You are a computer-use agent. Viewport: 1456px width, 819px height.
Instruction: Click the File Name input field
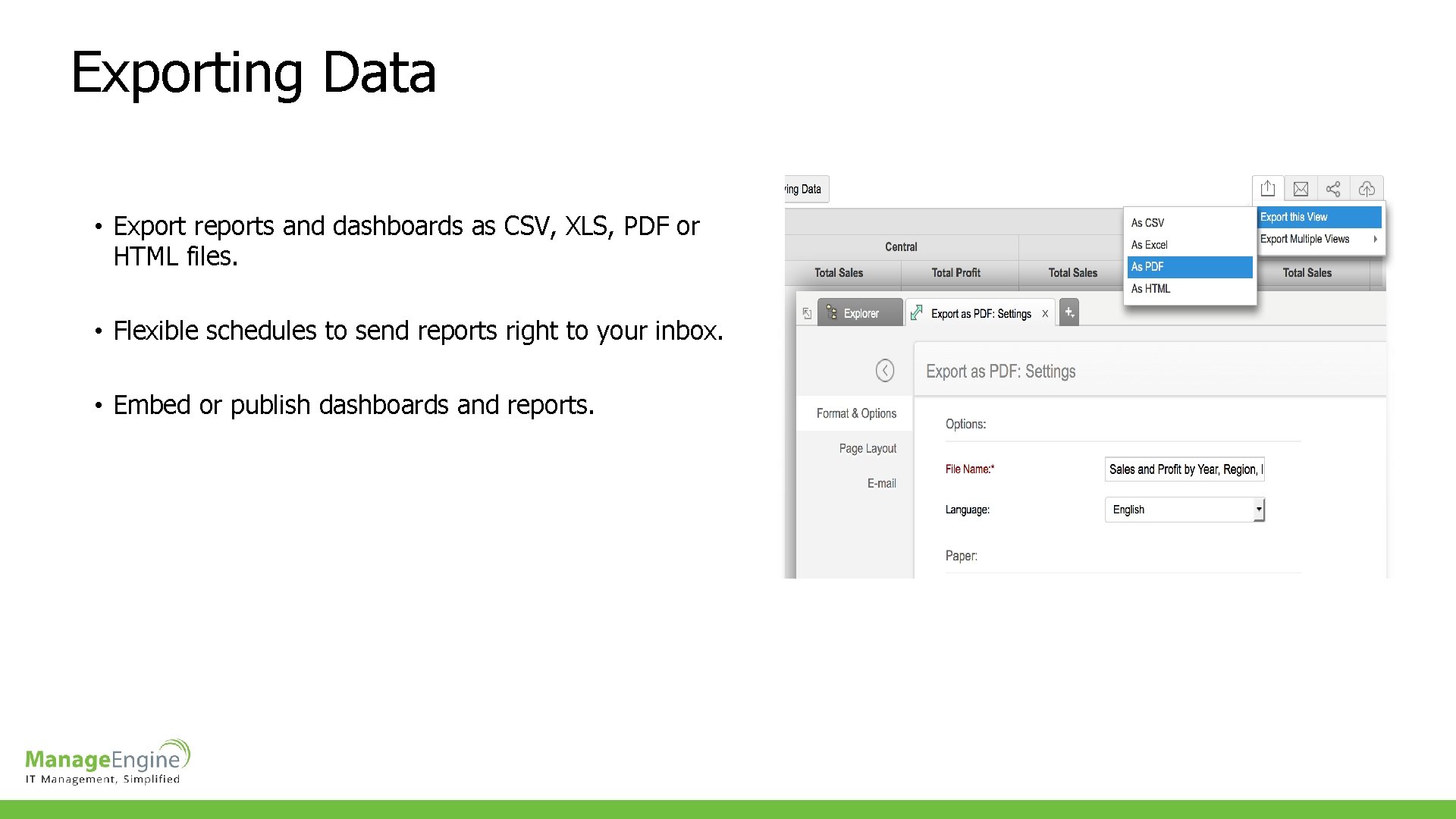(x=1184, y=469)
